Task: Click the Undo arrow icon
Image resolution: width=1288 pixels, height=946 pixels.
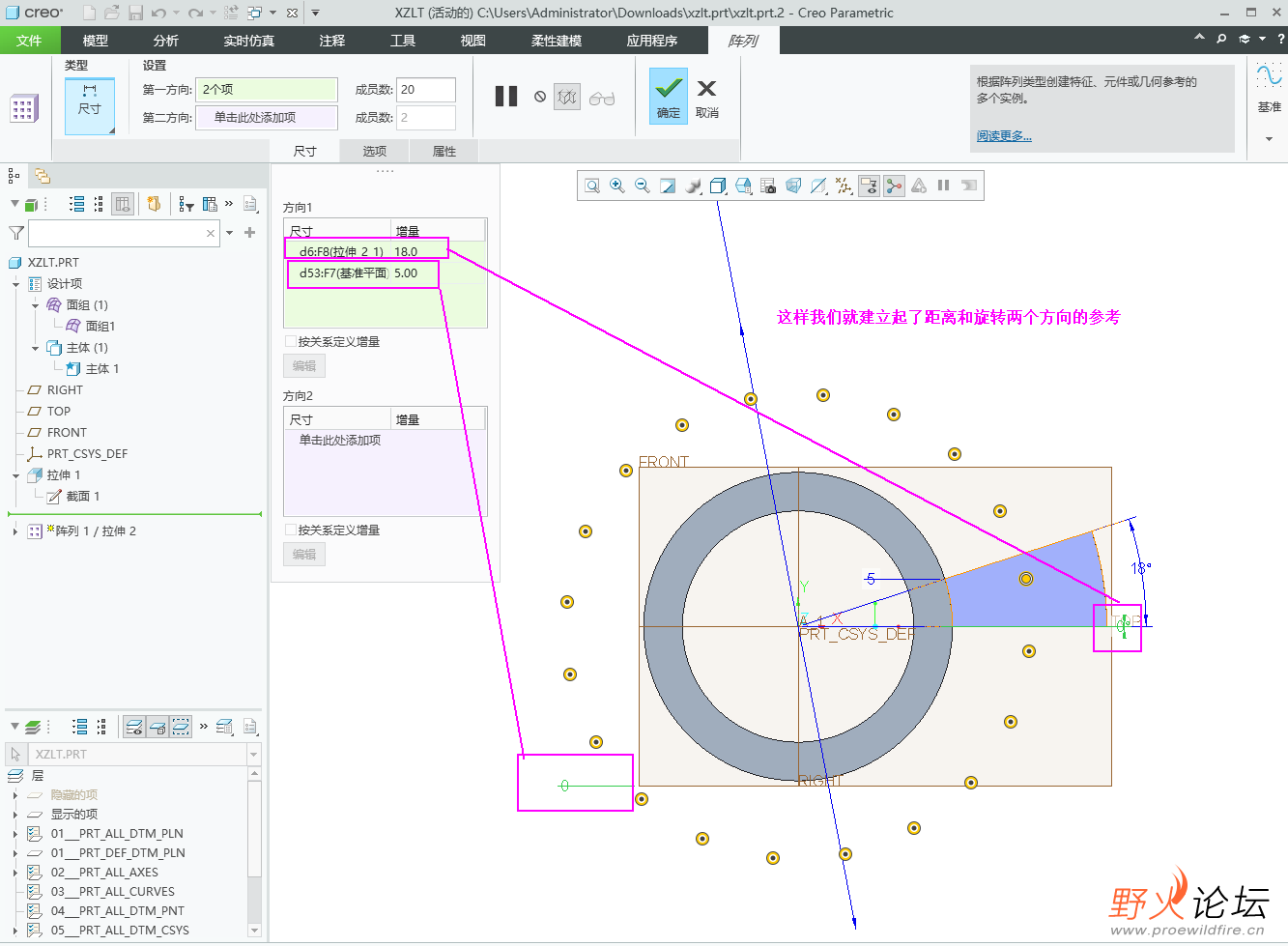Action: (159, 13)
